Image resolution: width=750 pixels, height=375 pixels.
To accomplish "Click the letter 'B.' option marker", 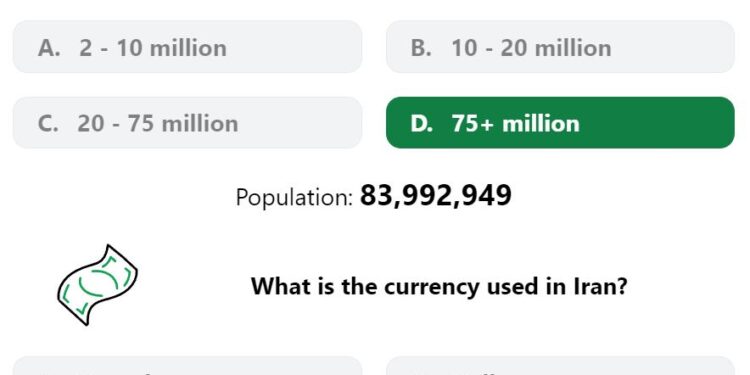I will point(421,48).
